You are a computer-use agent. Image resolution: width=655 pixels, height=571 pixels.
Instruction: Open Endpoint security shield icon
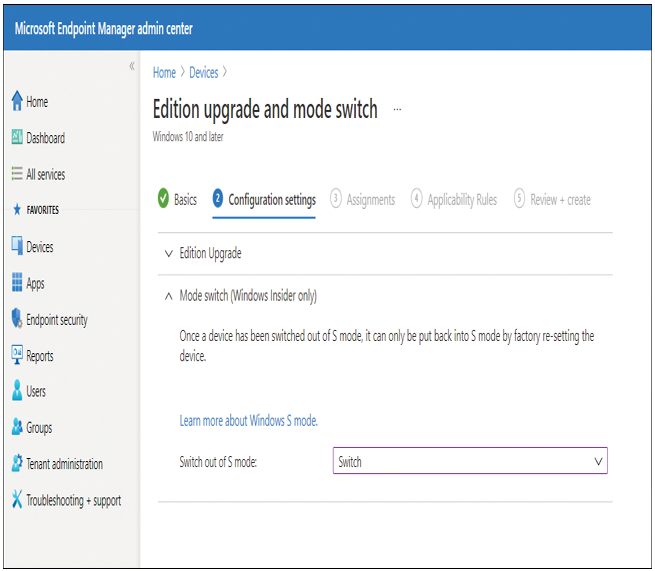click(17, 319)
